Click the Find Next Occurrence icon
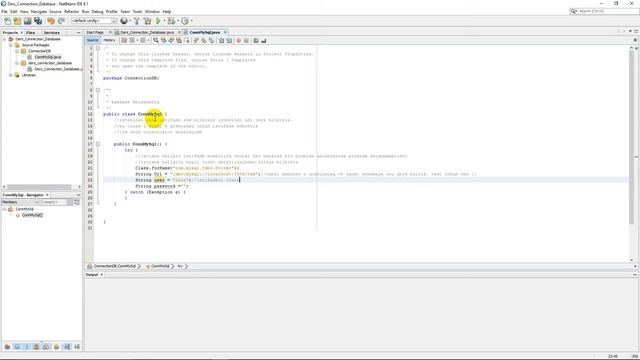Screen dimensions: 640x360 coord(171,40)
